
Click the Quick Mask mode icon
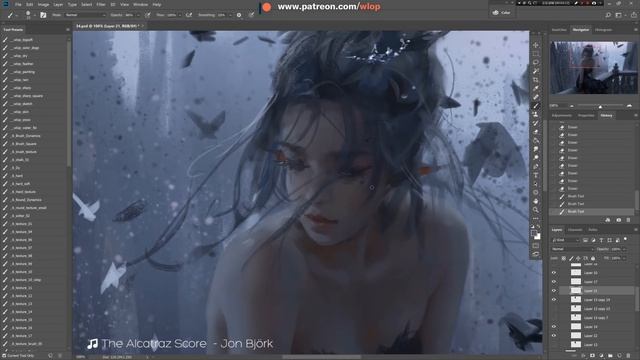pyautogui.click(x=536, y=246)
